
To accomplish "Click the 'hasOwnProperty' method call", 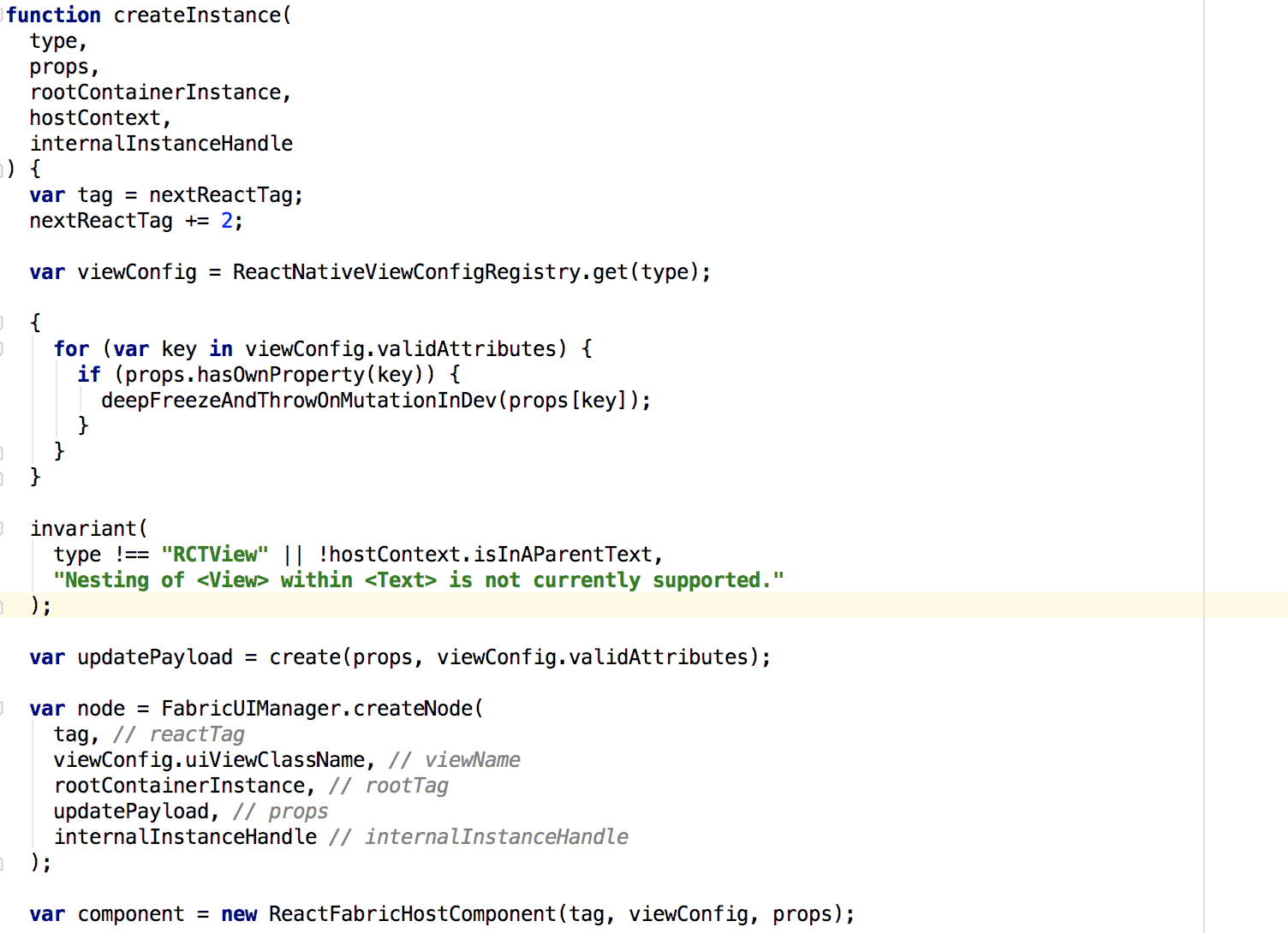I will click(x=281, y=375).
